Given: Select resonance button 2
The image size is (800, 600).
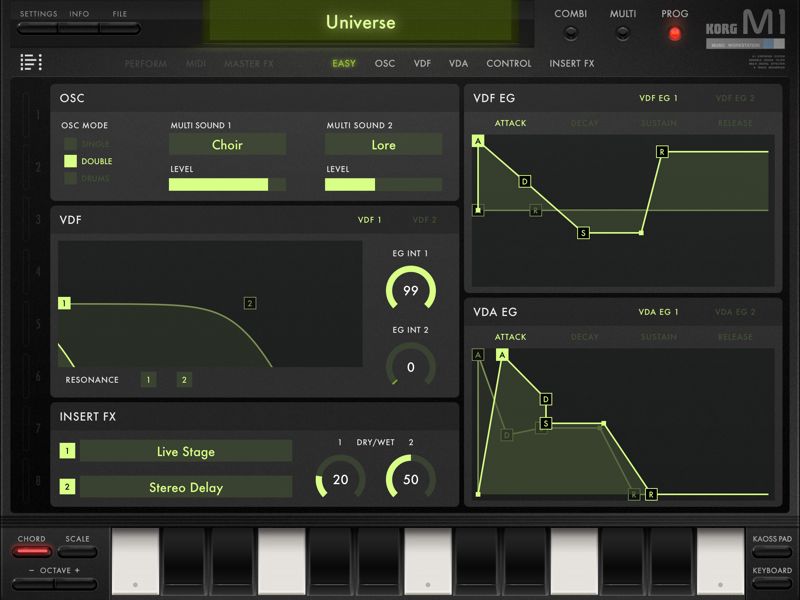Looking at the screenshot, I should pyautogui.click(x=184, y=380).
